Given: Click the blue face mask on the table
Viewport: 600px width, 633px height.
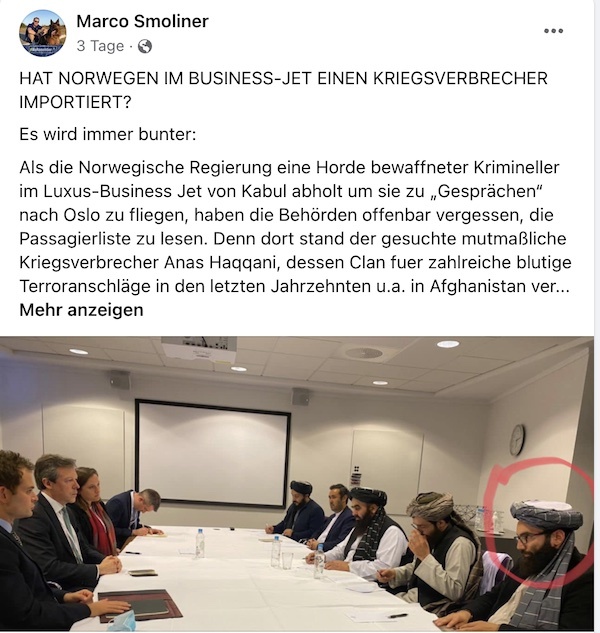Looking at the screenshot, I should tap(122, 622).
